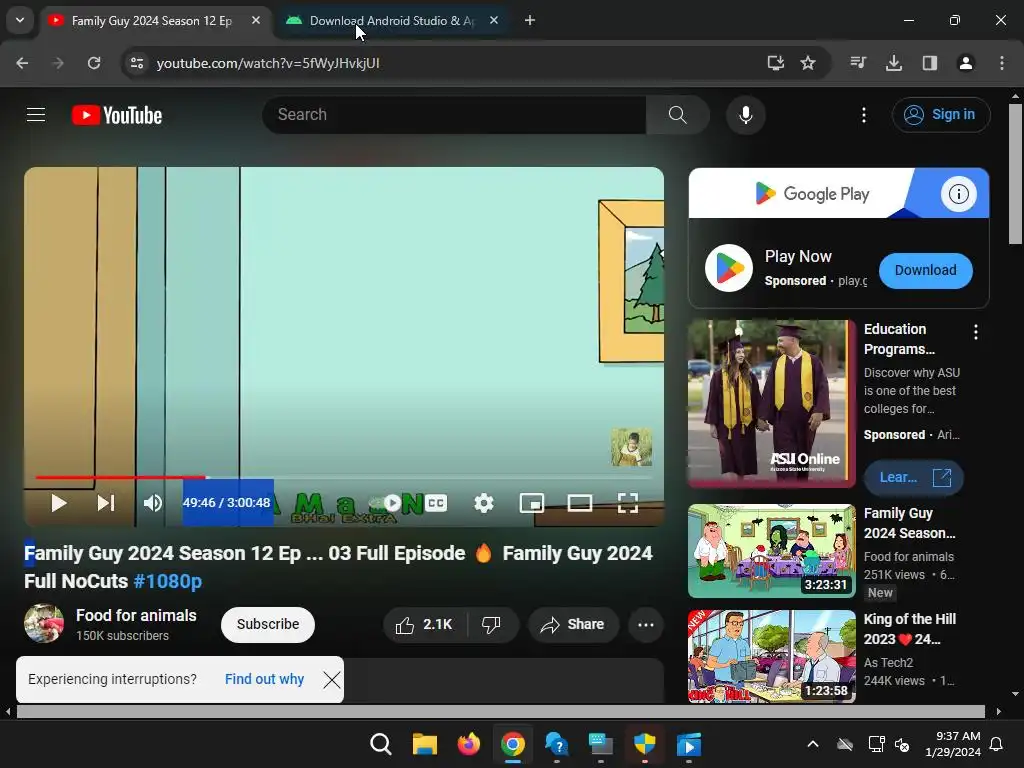1024x768 pixels.
Task: Focus the YouTube Search field
Action: [x=455, y=115]
